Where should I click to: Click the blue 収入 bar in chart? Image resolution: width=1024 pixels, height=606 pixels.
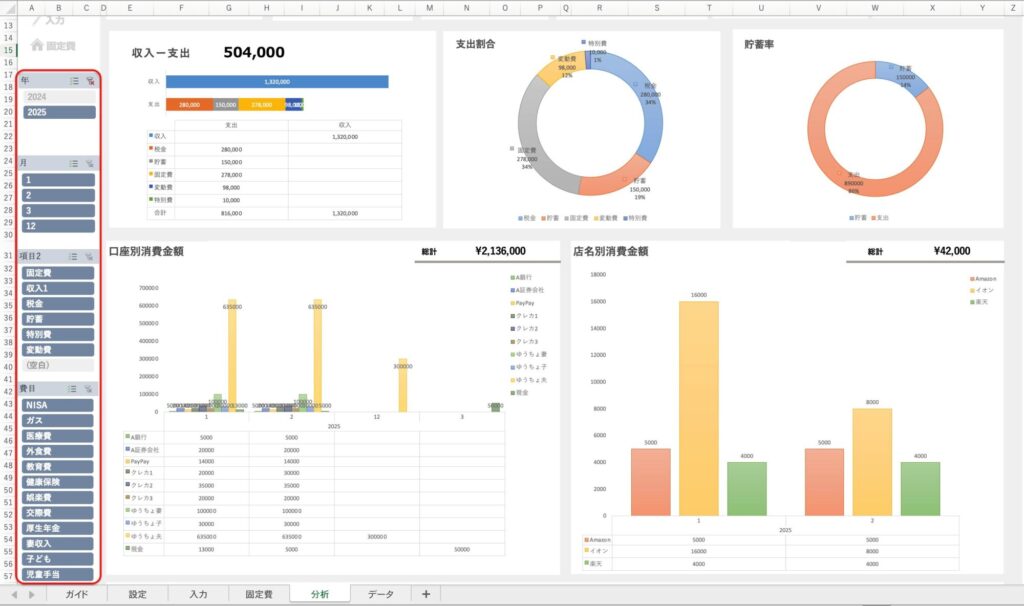pos(277,82)
